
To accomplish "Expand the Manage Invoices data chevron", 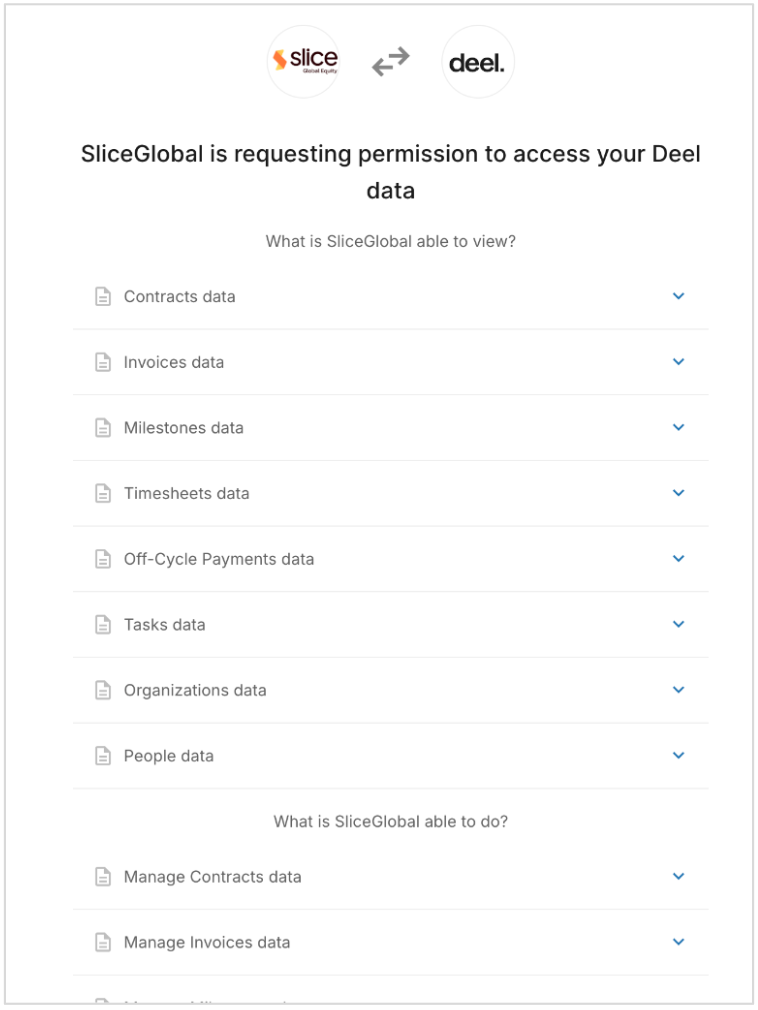I will click(x=679, y=942).
